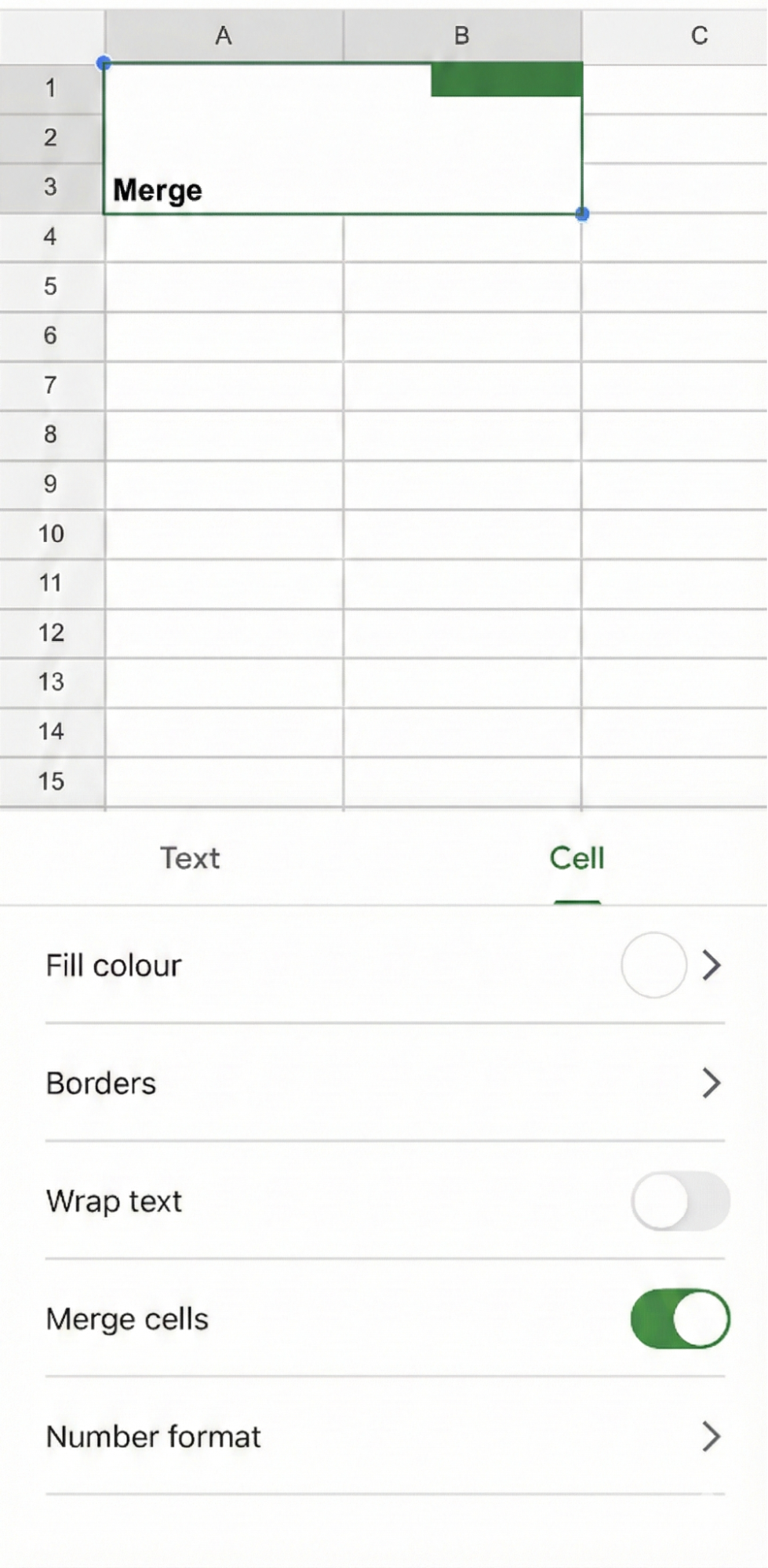The width and height of the screenshot is (768, 1568).
Task: Click the Wrap text row label
Action: point(114,1201)
